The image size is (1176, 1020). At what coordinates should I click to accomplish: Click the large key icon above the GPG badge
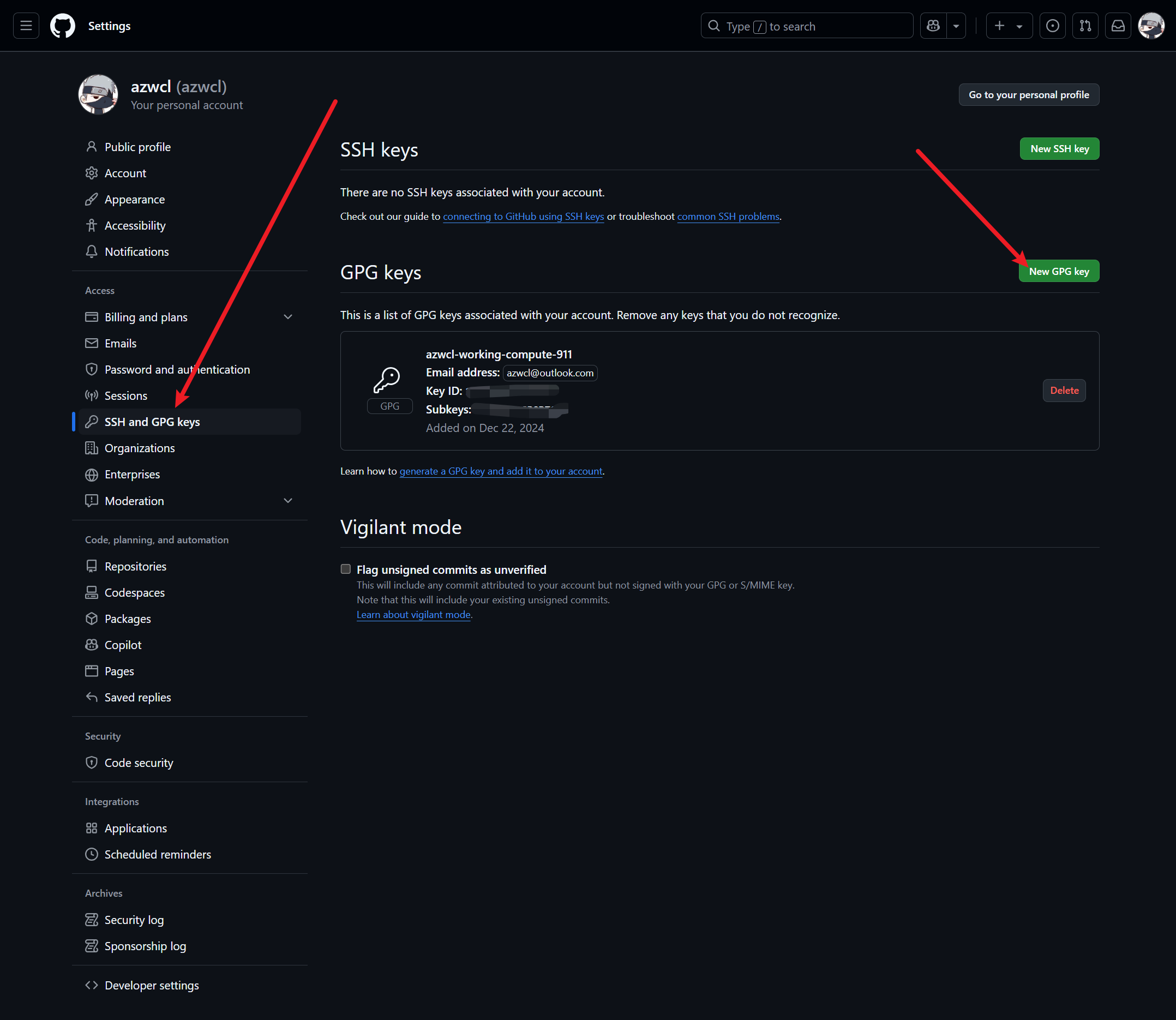(x=387, y=380)
